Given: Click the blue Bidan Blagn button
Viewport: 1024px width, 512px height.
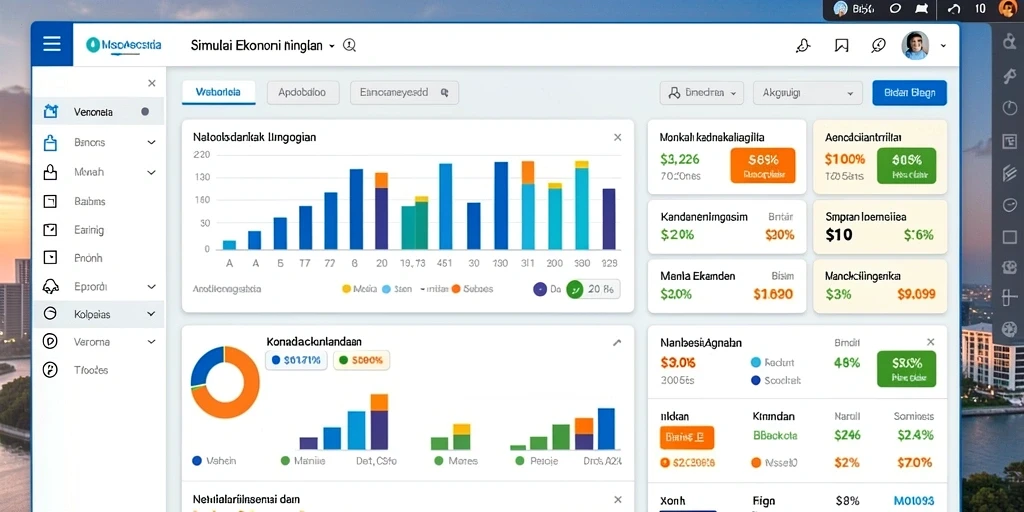Looking at the screenshot, I should click(x=909, y=93).
